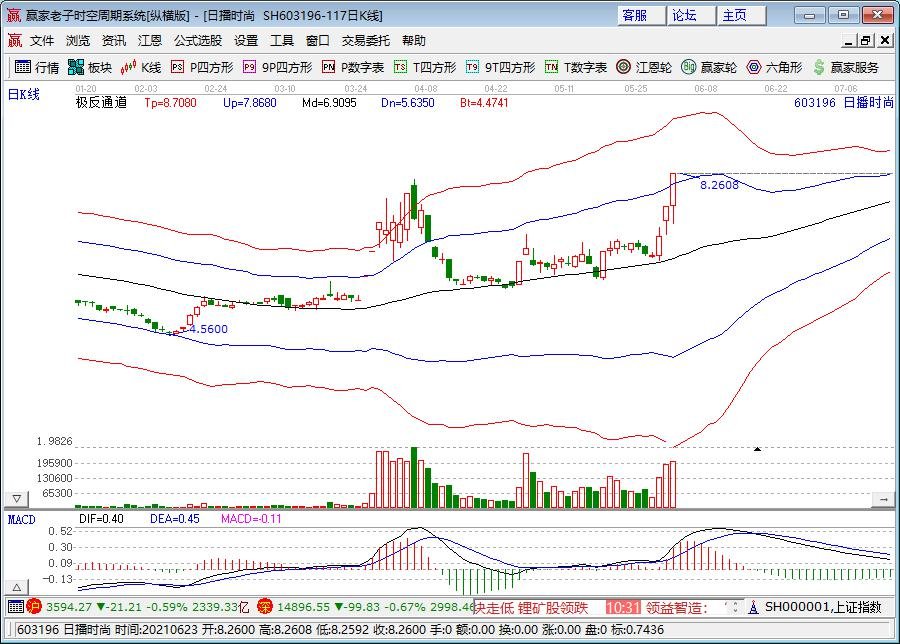
Task: Click the 4.5600 low price label
Action: coord(208,329)
